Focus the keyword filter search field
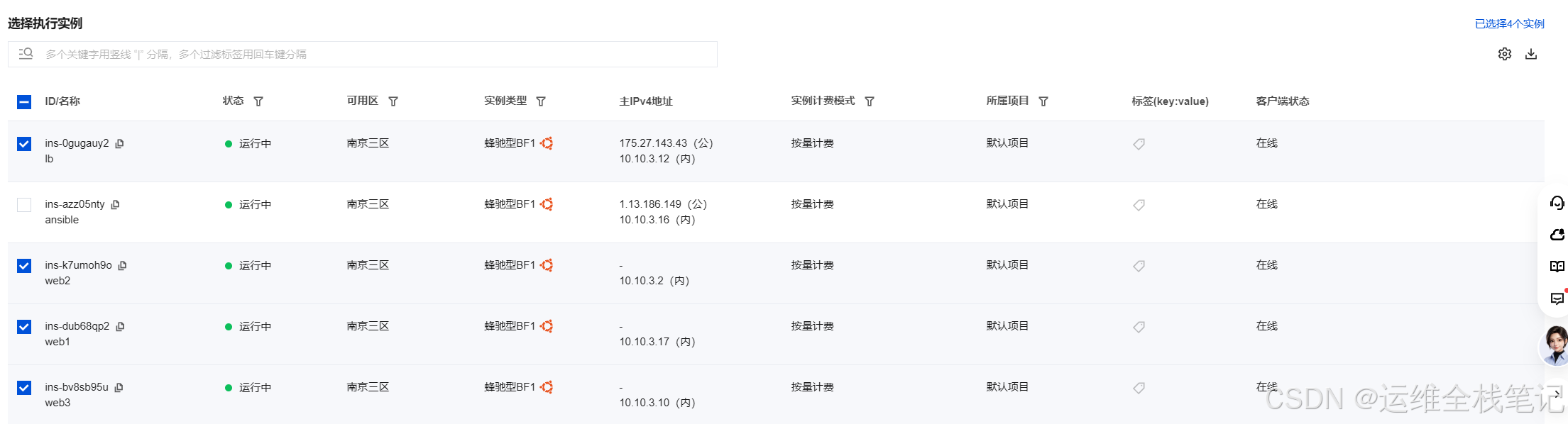This screenshot has height=424, width=1568. [363, 54]
